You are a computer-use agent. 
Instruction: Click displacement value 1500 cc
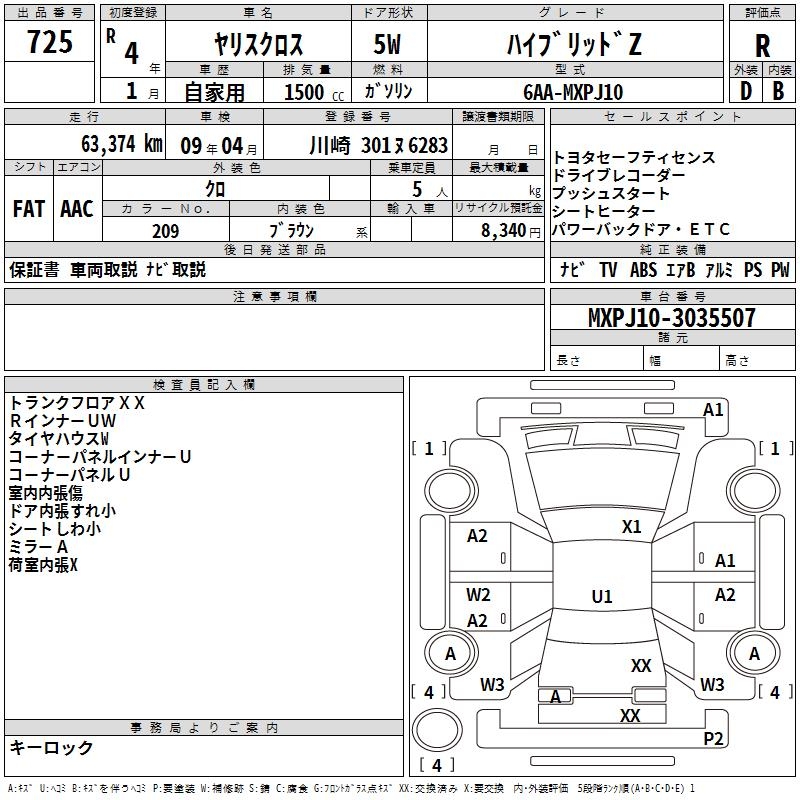[314, 92]
